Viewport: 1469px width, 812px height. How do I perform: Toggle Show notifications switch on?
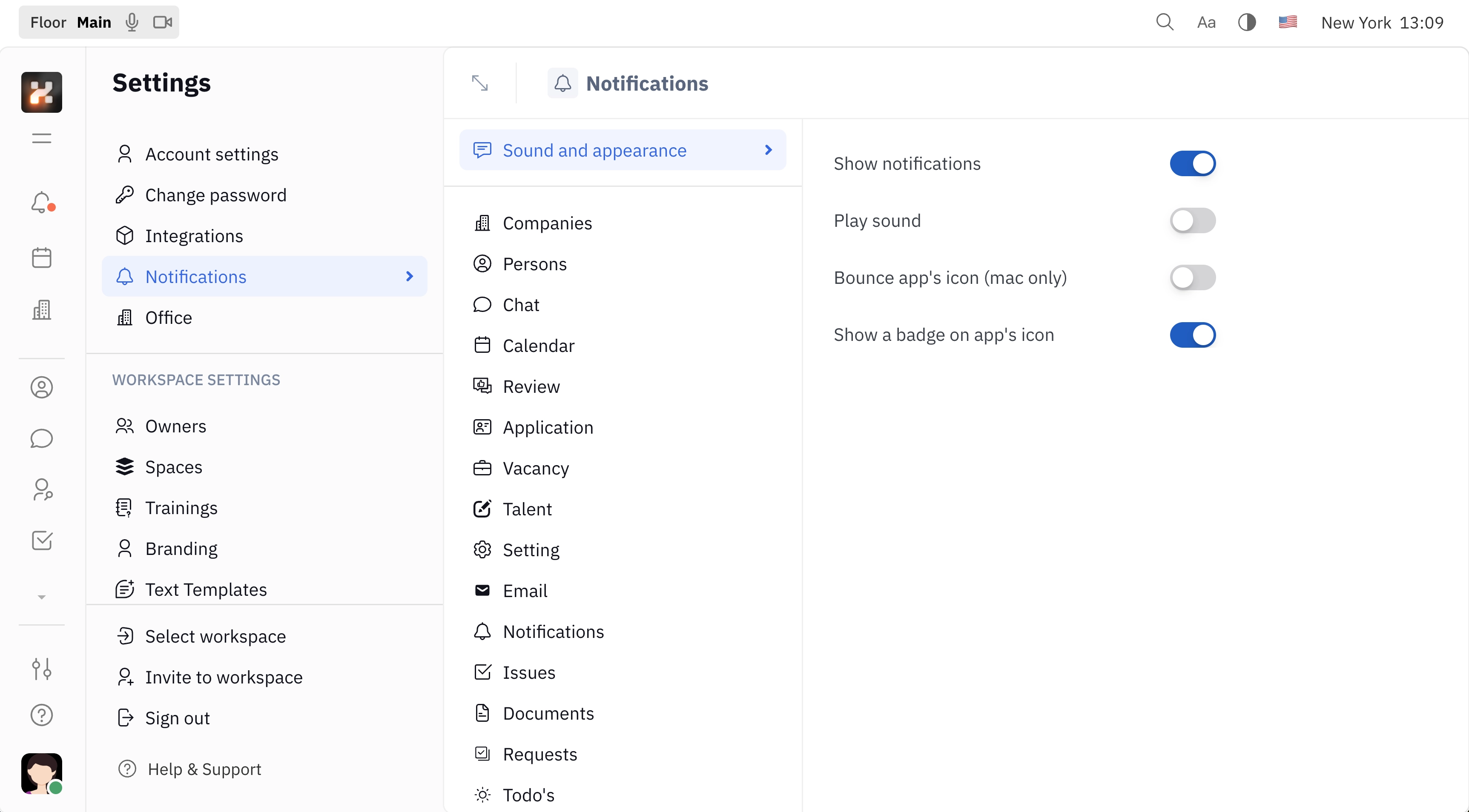pyautogui.click(x=1193, y=163)
